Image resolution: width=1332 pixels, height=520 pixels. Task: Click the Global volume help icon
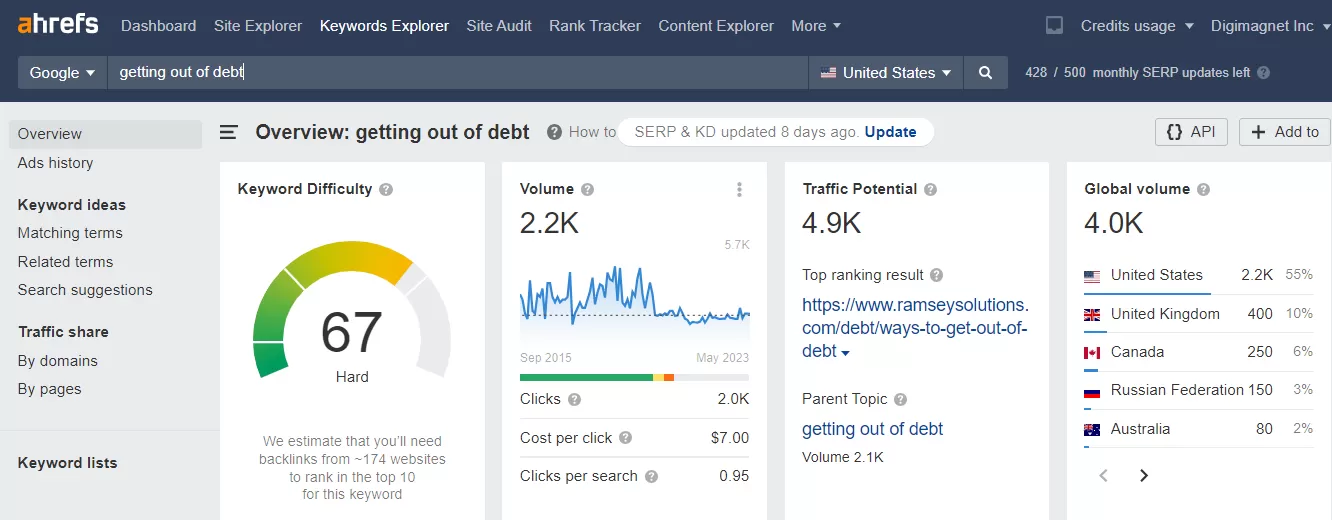coord(1204,189)
